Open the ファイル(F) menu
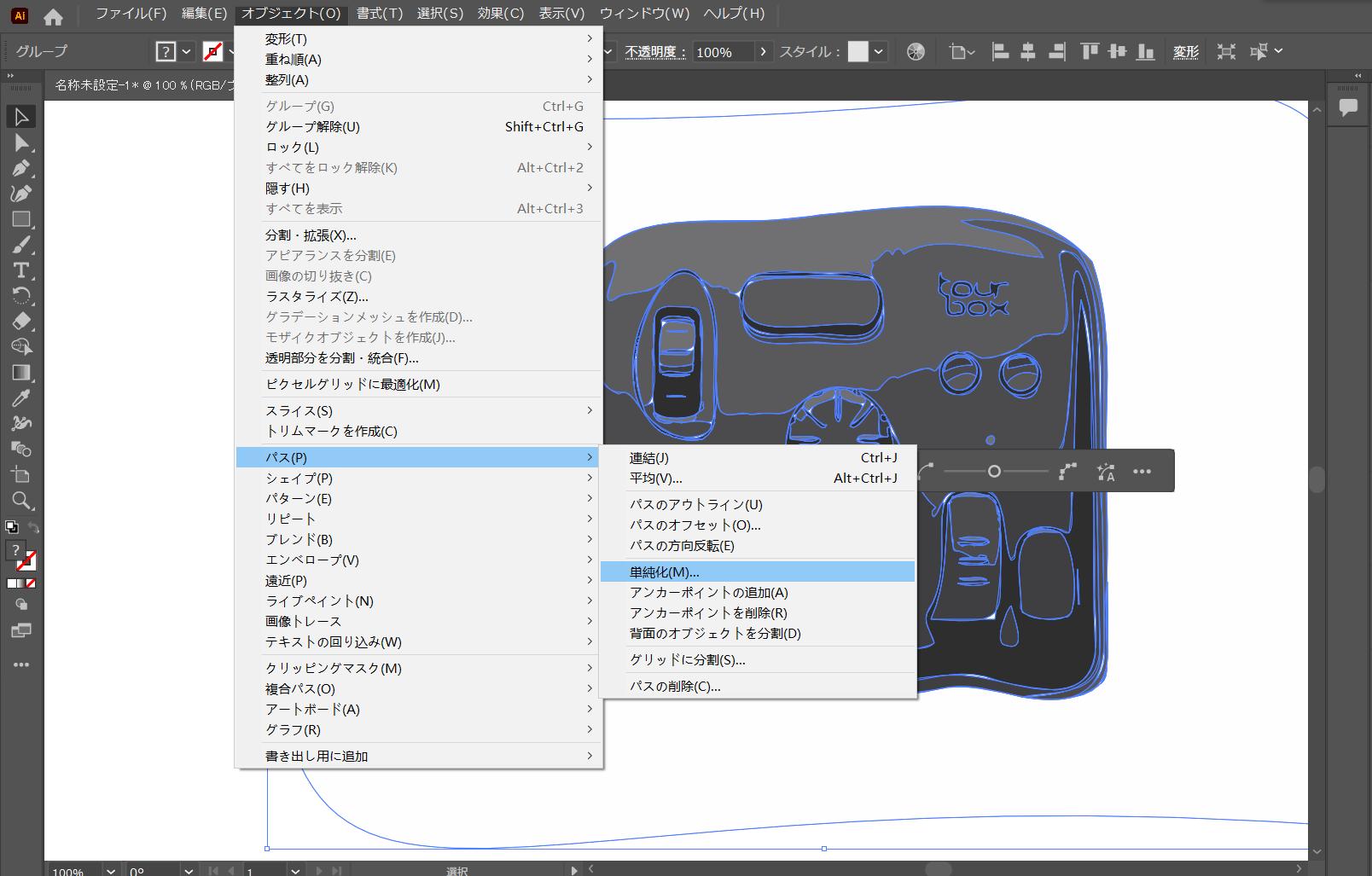Screen dimensions: 1372x876 pos(131,14)
